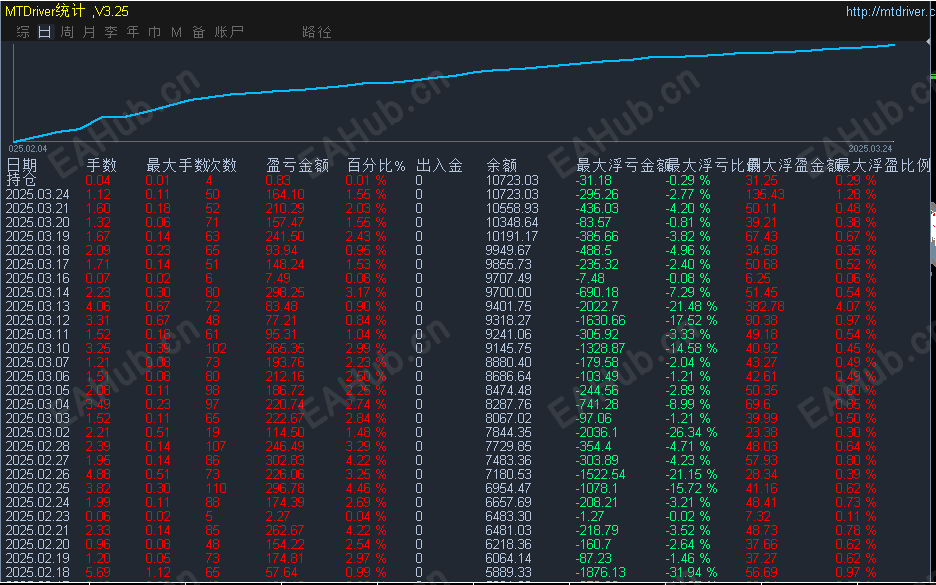Select the 2025.03.10 date row
The height and width of the screenshot is (585, 936).
coord(468,348)
